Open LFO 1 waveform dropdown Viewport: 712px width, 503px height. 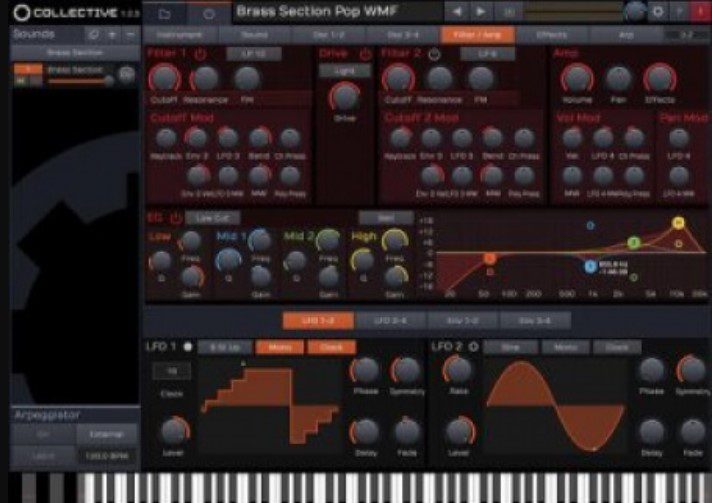point(225,347)
